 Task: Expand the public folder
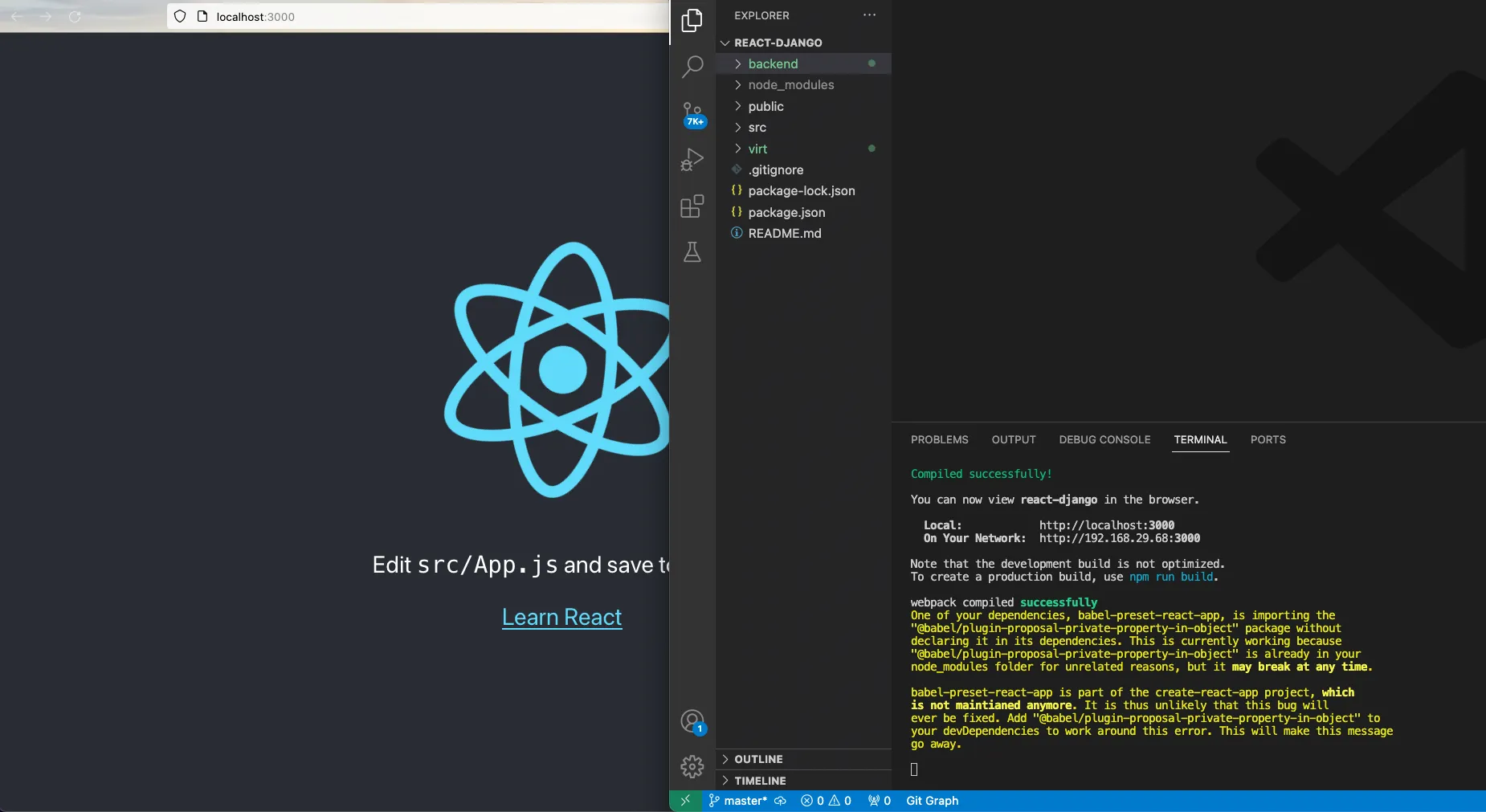pyautogui.click(x=803, y=106)
